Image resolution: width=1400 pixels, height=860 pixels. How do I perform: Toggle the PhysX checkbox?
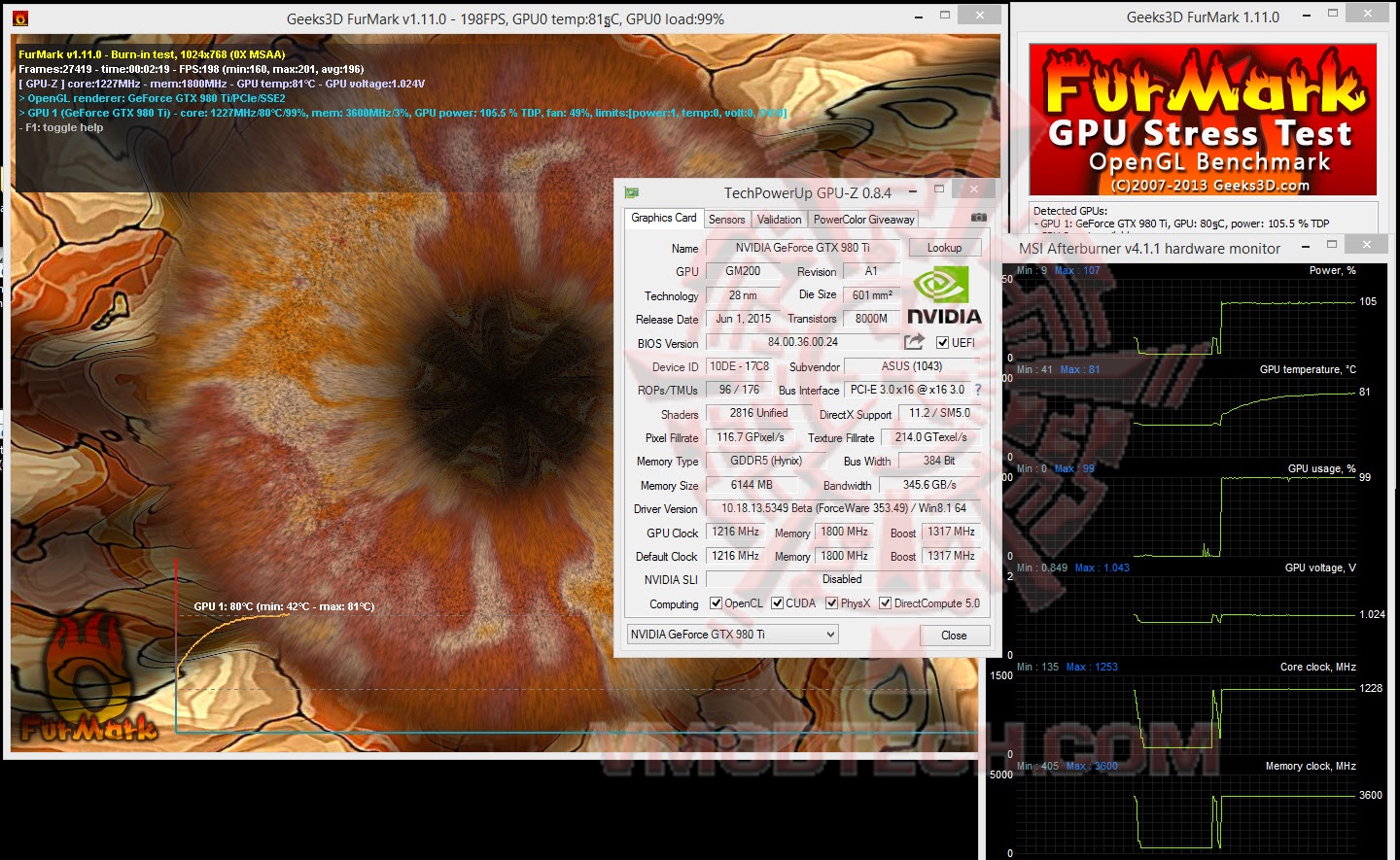click(x=832, y=603)
